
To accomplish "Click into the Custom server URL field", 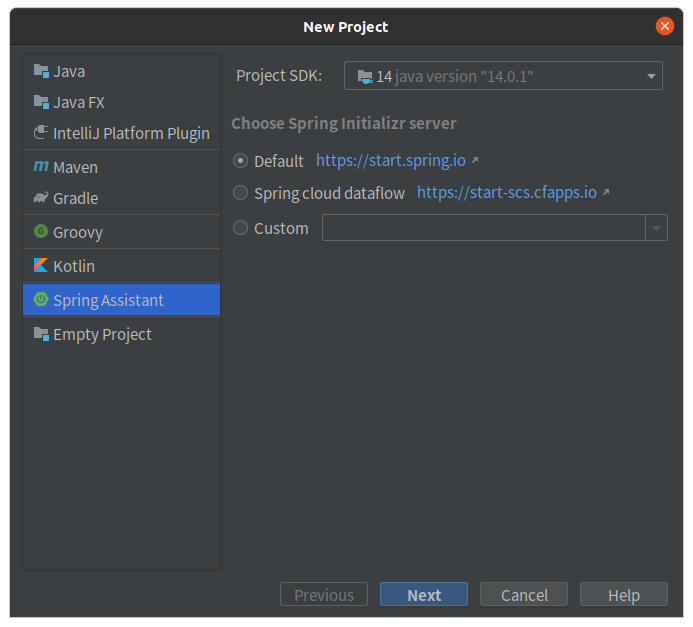I will pos(484,228).
